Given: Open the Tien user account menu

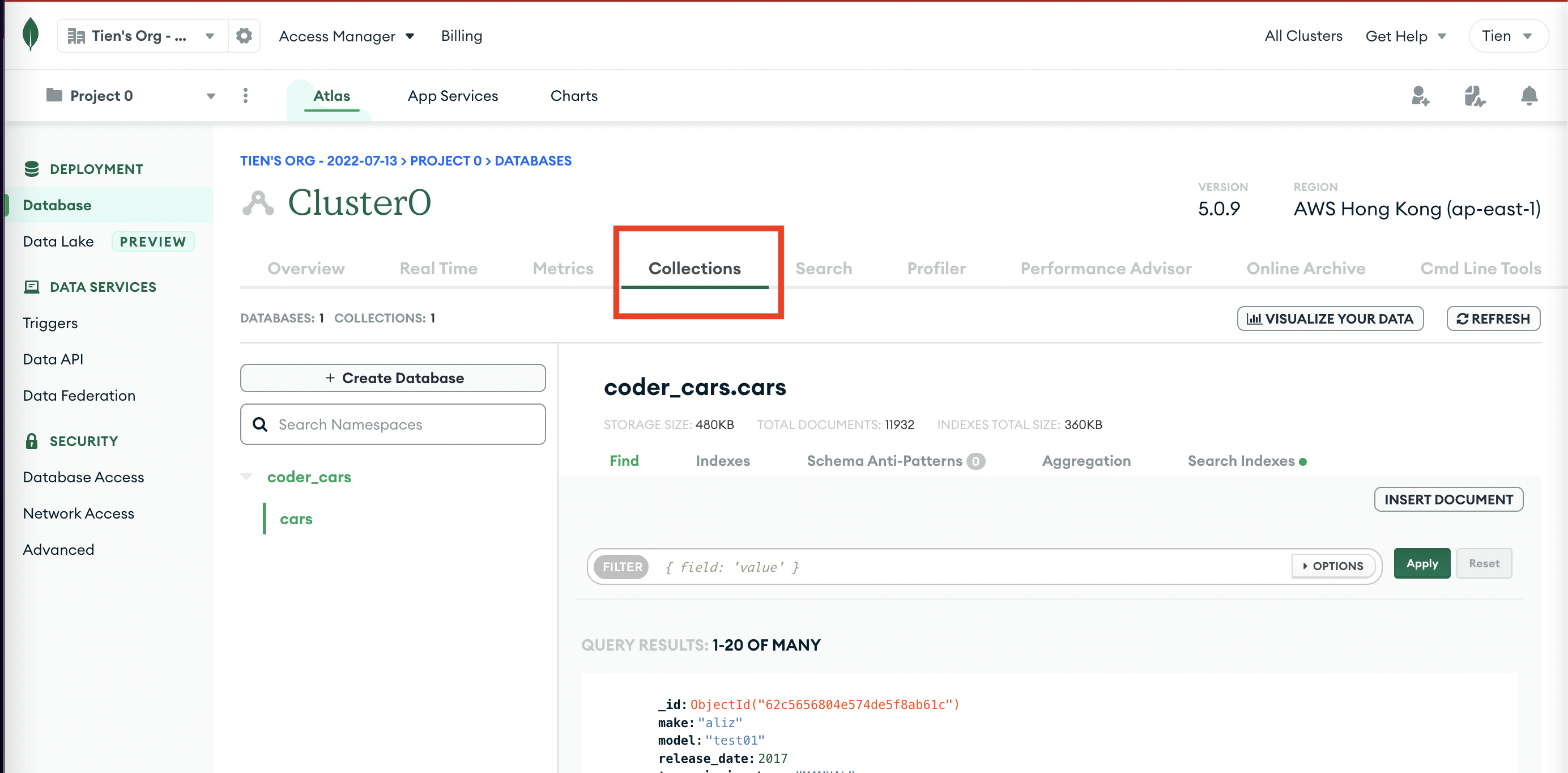Looking at the screenshot, I should click(1508, 36).
